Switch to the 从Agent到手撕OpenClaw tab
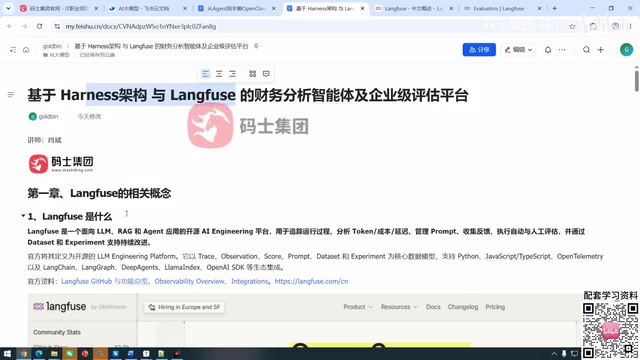Screen dimensions: 640x360 click(x=236, y=8)
